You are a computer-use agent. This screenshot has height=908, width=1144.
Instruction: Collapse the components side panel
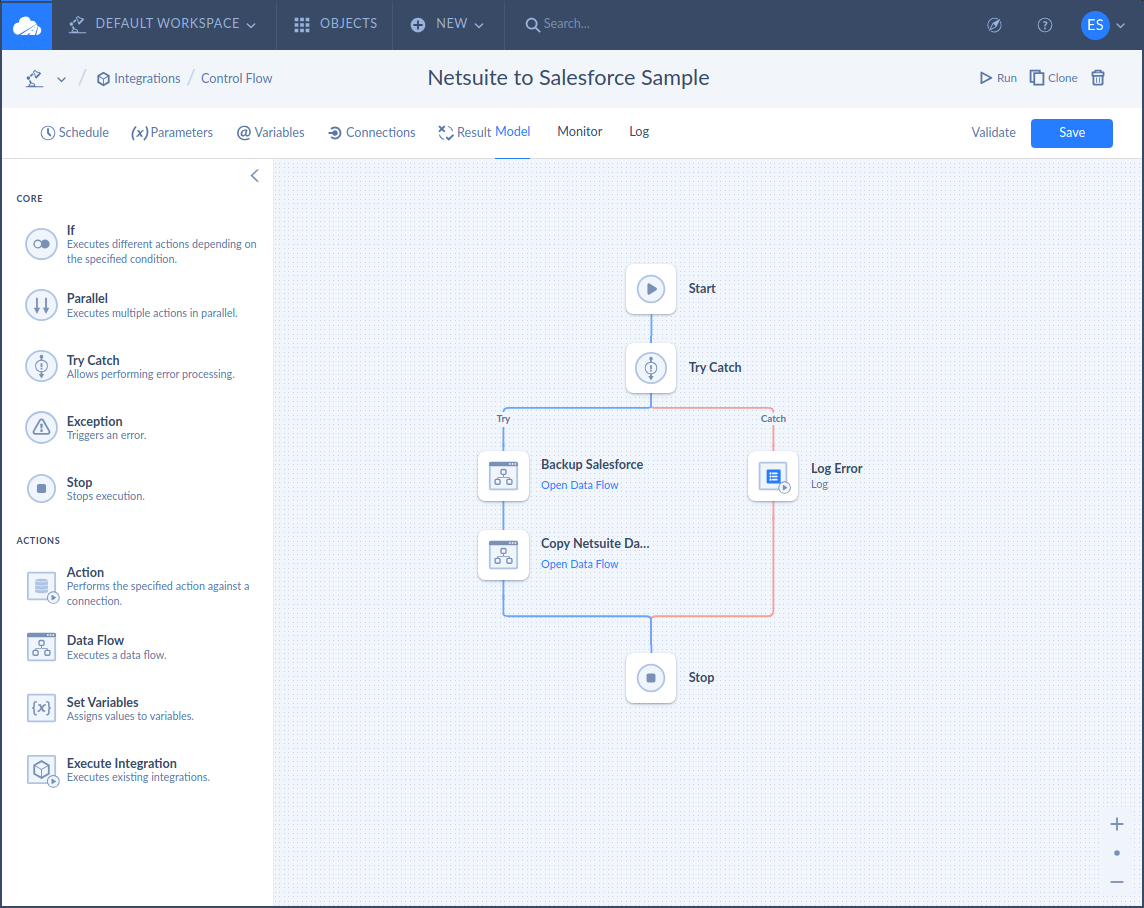pyautogui.click(x=255, y=176)
